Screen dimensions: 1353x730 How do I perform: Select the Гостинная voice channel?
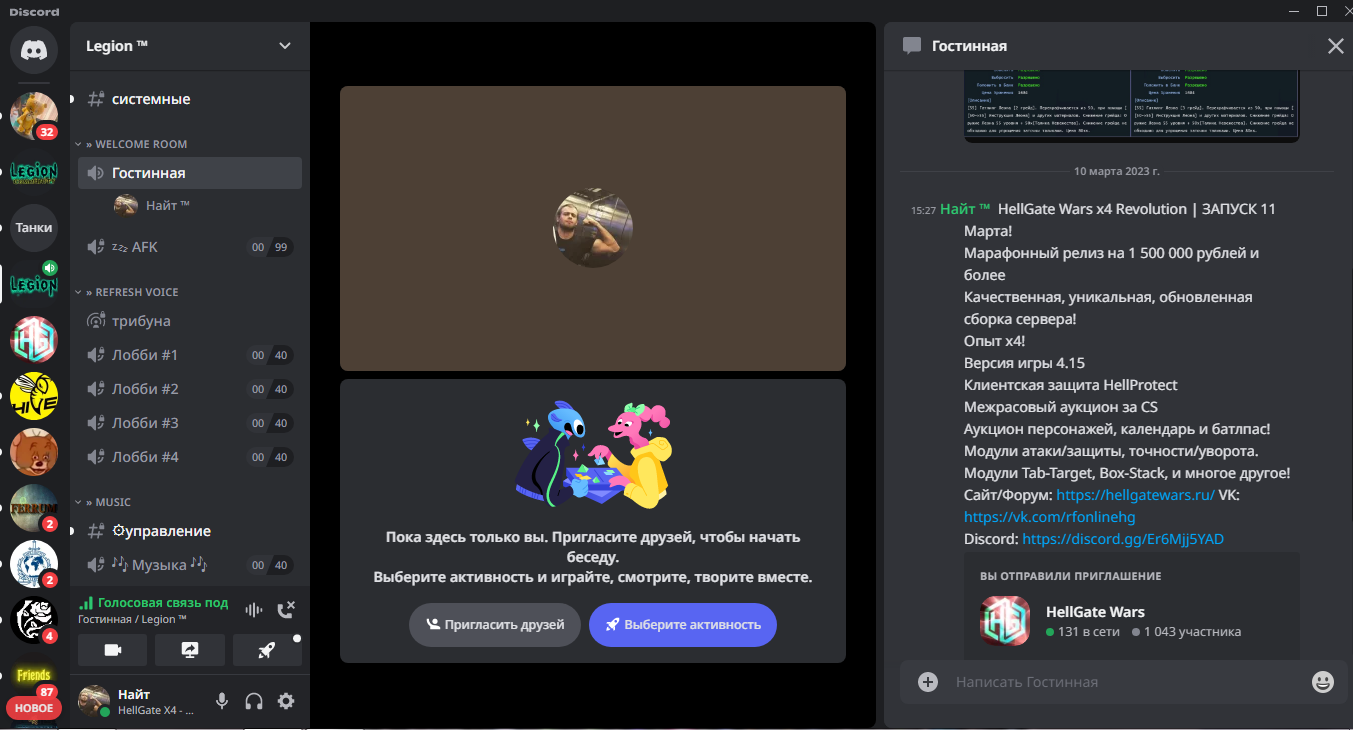[190, 173]
